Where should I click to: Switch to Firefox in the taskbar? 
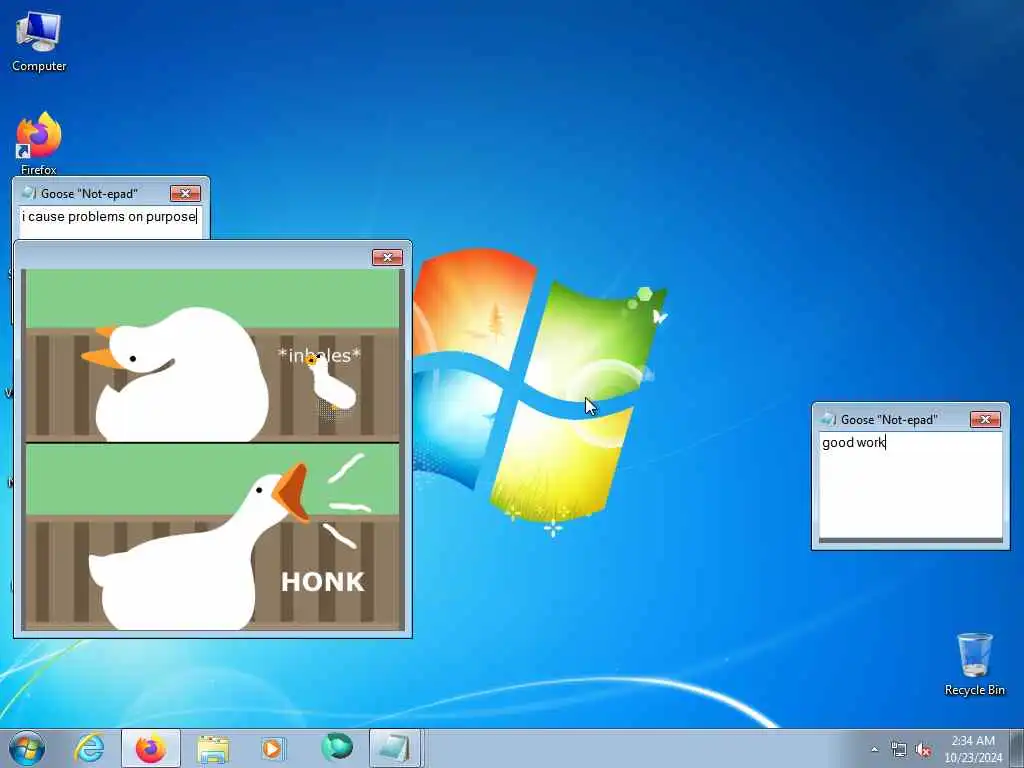(151, 748)
